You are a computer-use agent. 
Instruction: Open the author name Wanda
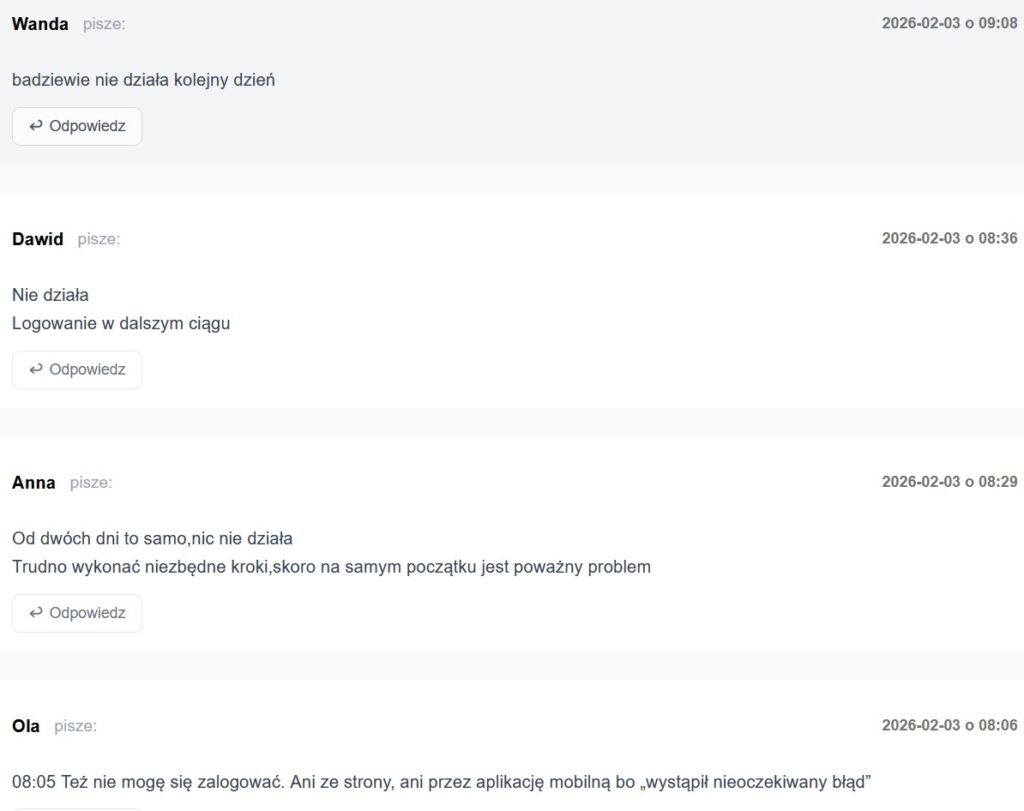pos(40,24)
